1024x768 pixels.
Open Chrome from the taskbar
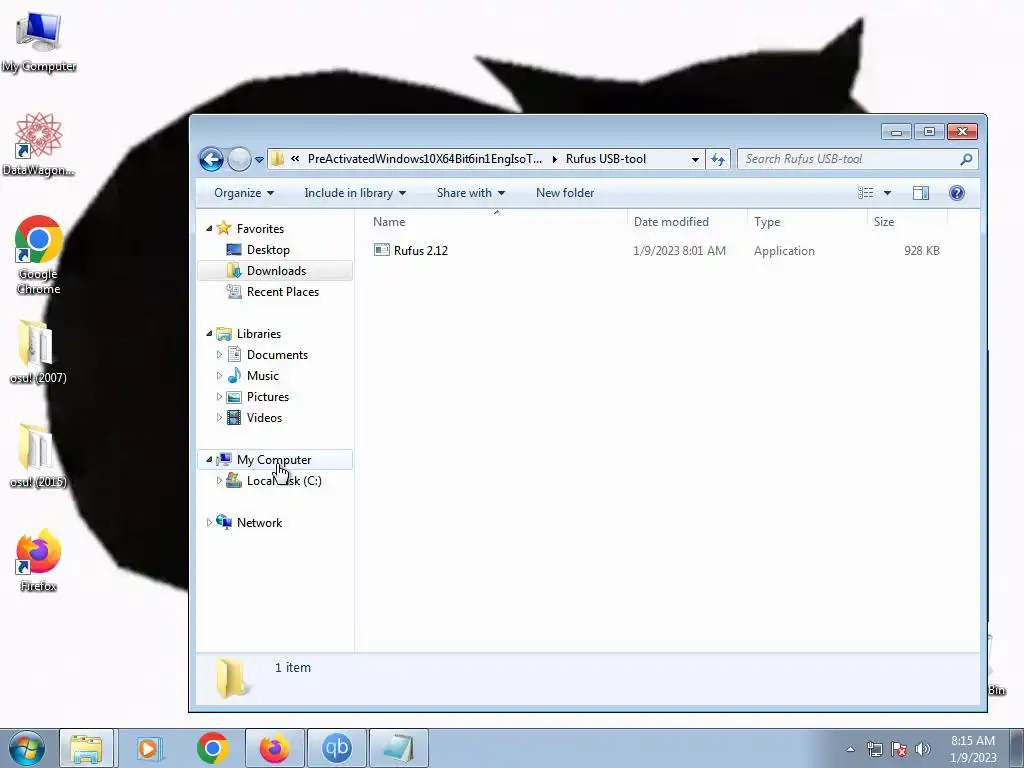(x=212, y=748)
